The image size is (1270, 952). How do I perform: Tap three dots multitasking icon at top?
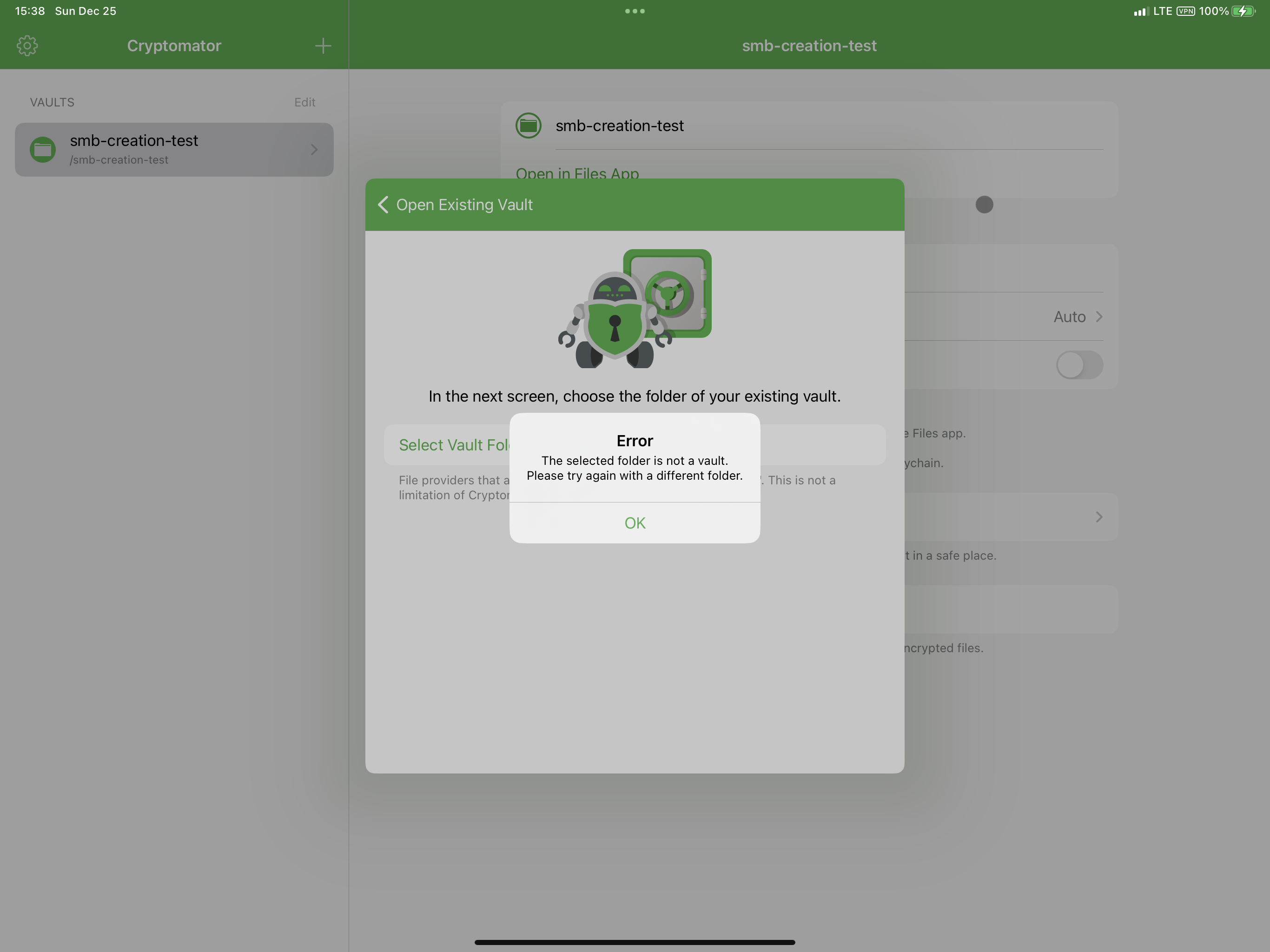(x=635, y=11)
